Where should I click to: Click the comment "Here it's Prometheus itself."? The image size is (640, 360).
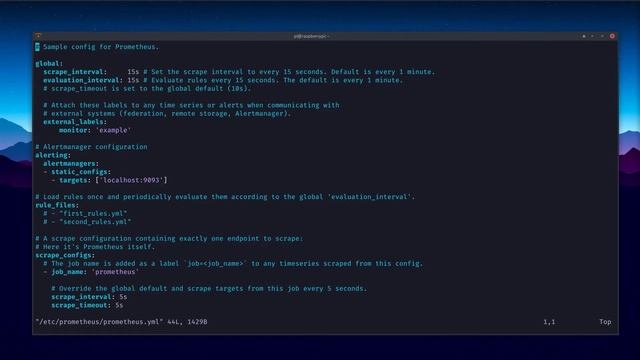point(95,247)
